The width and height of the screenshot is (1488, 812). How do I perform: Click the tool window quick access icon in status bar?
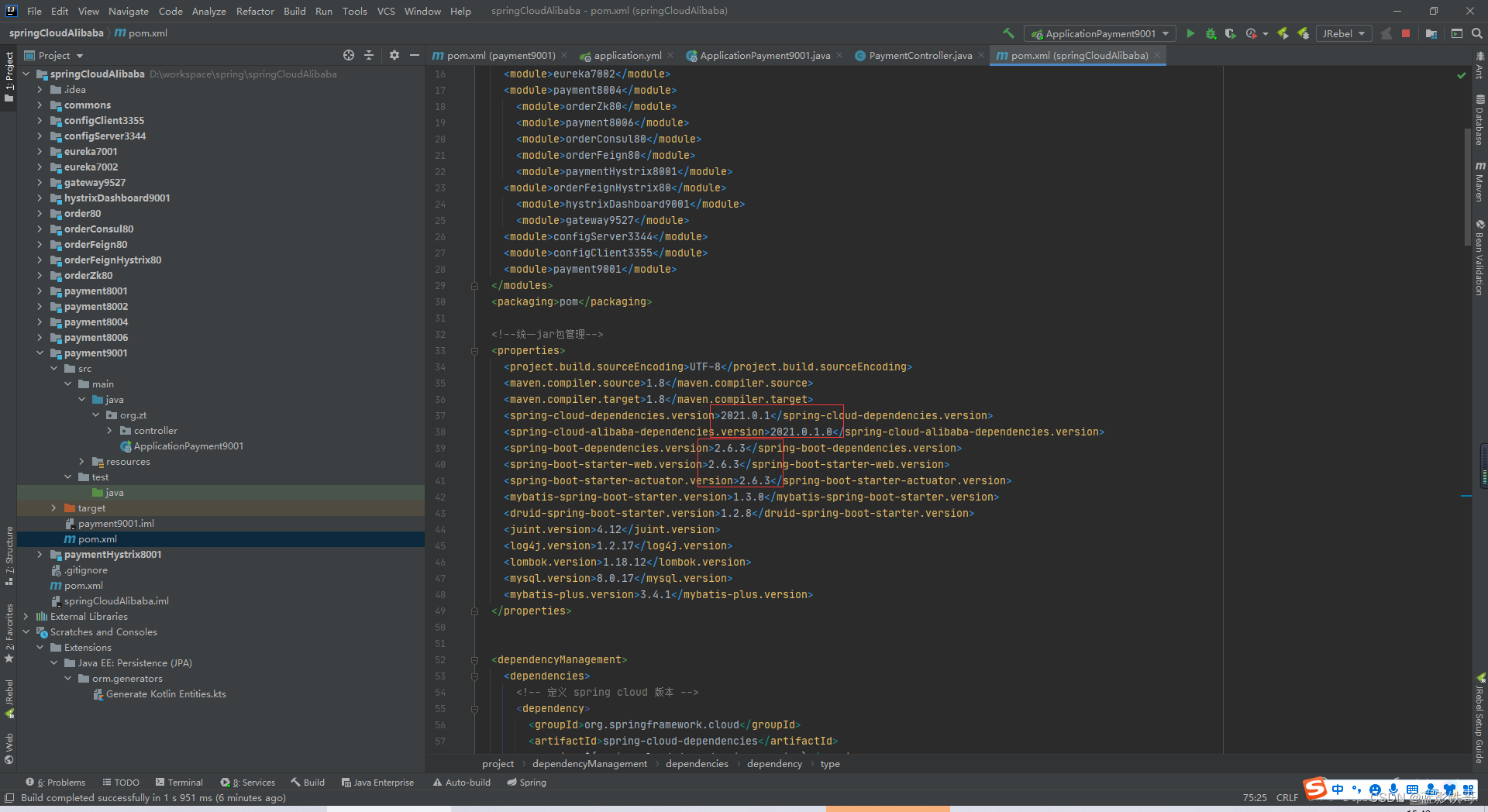tap(9, 798)
